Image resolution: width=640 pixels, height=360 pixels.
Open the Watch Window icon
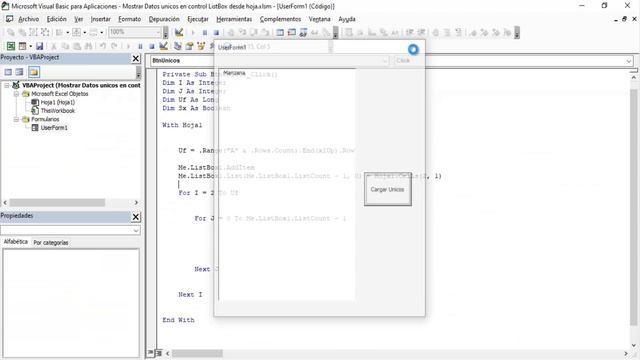[x=303, y=32]
